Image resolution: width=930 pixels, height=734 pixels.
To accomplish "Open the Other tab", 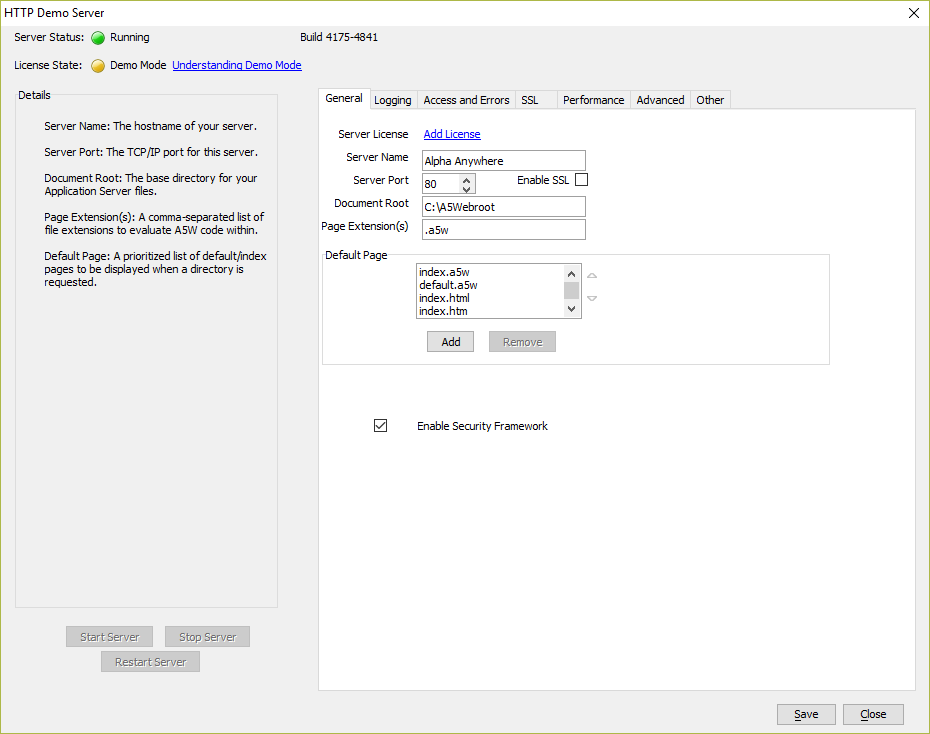I will [710, 100].
